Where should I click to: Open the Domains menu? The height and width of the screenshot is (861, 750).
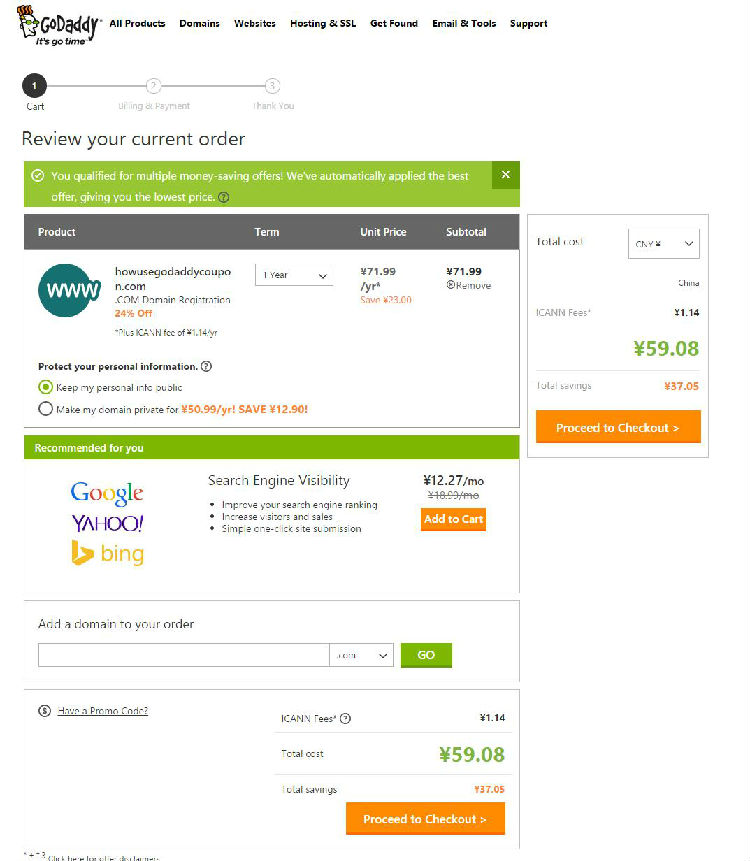pos(199,24)
